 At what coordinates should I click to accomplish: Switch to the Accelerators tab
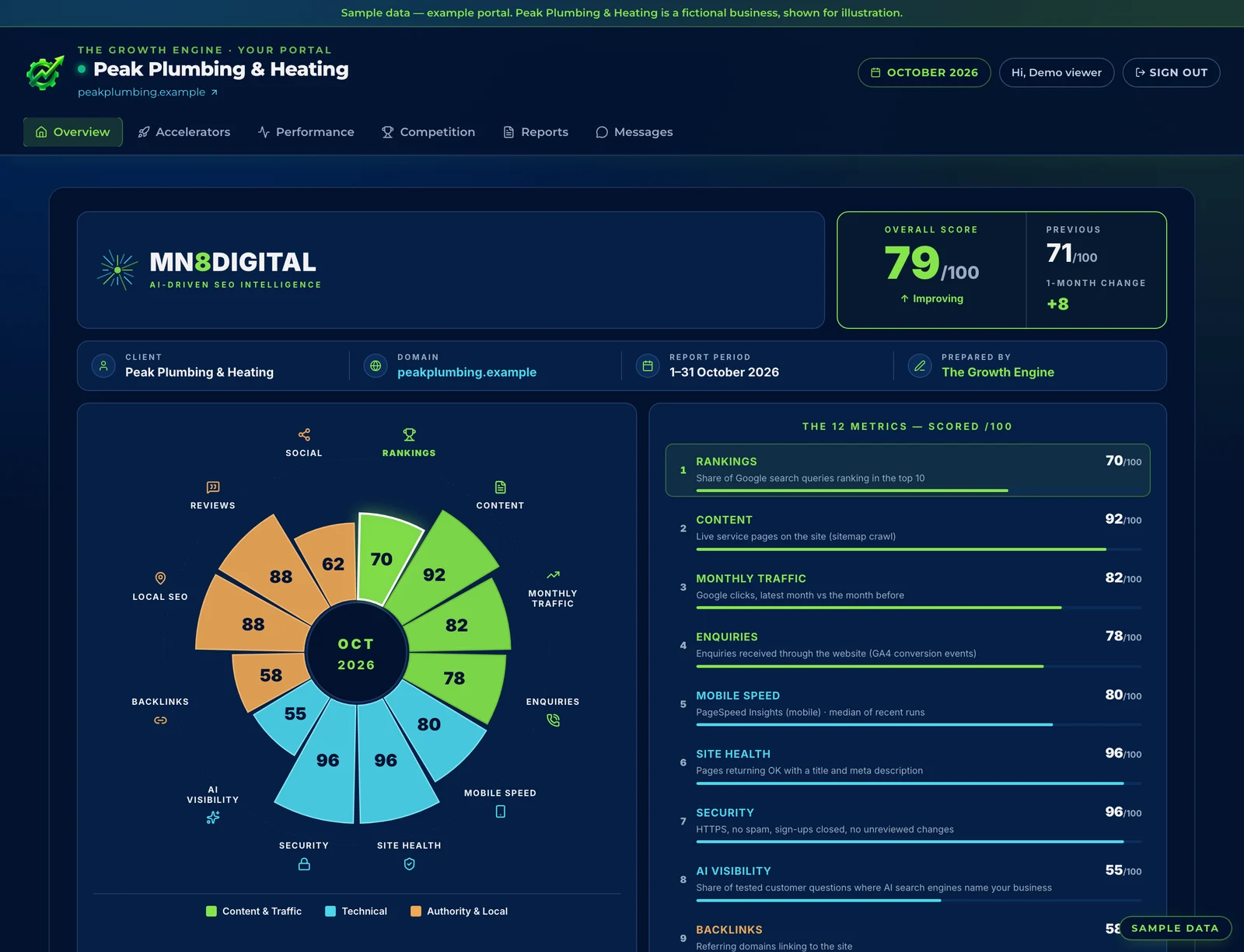point(184,132)
